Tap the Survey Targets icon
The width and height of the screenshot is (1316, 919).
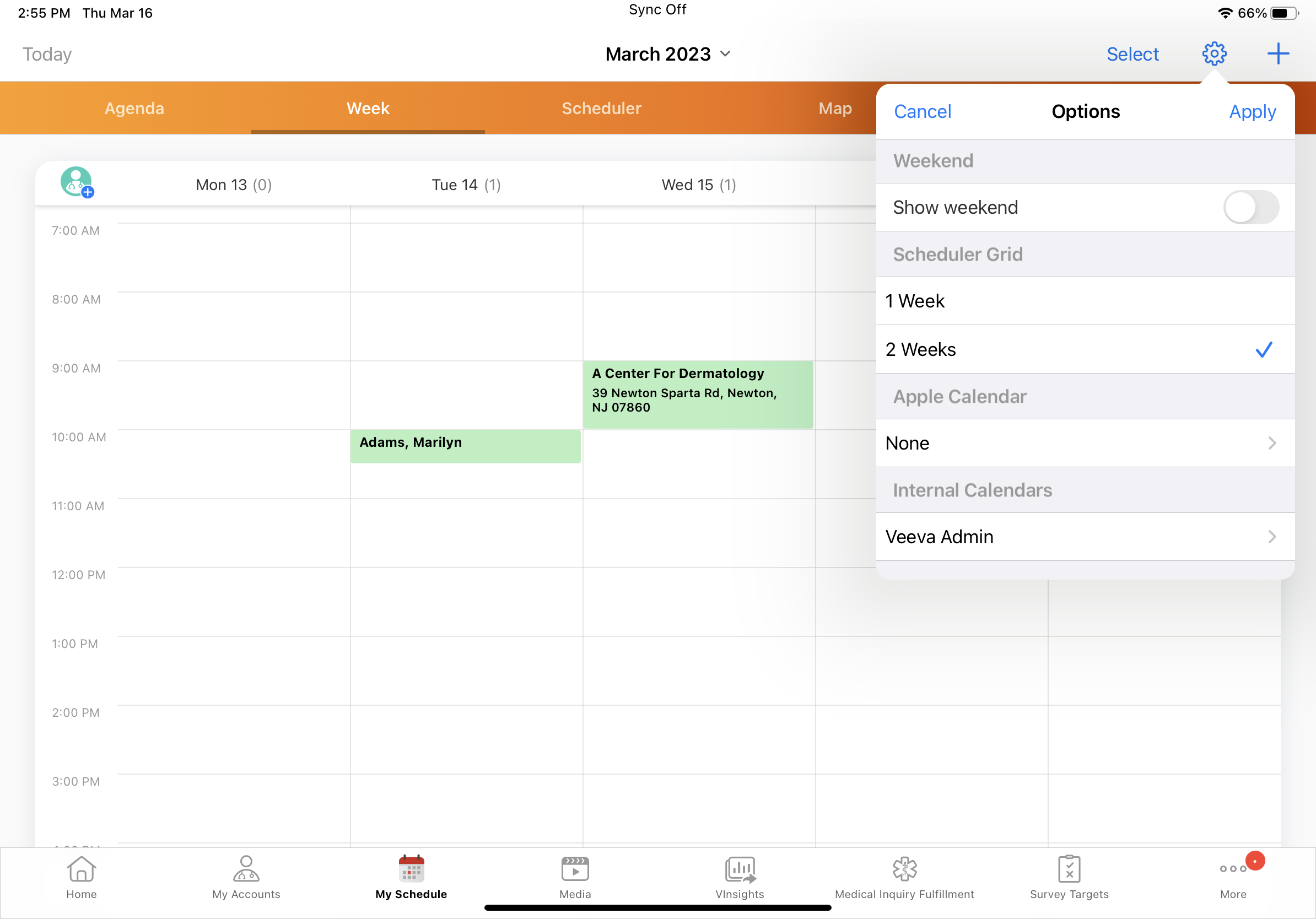[x=1069, y=871]
